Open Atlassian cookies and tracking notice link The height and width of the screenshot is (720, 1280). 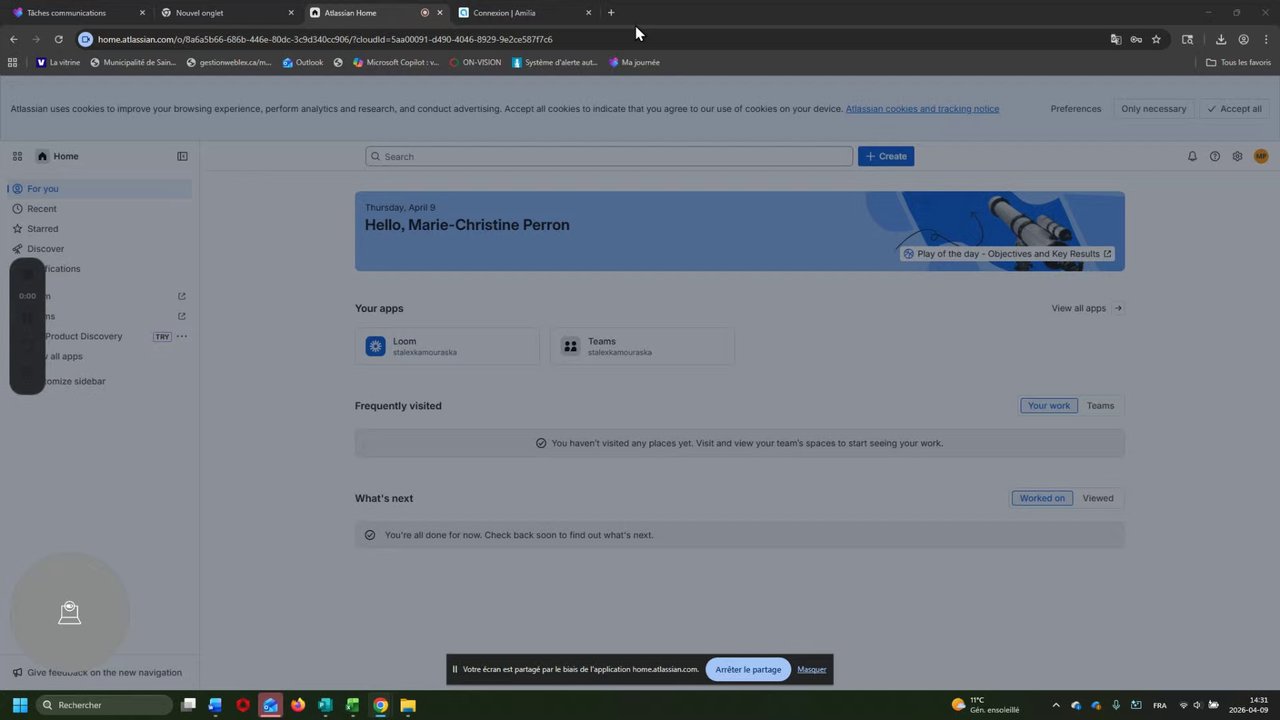click(922, 109)
